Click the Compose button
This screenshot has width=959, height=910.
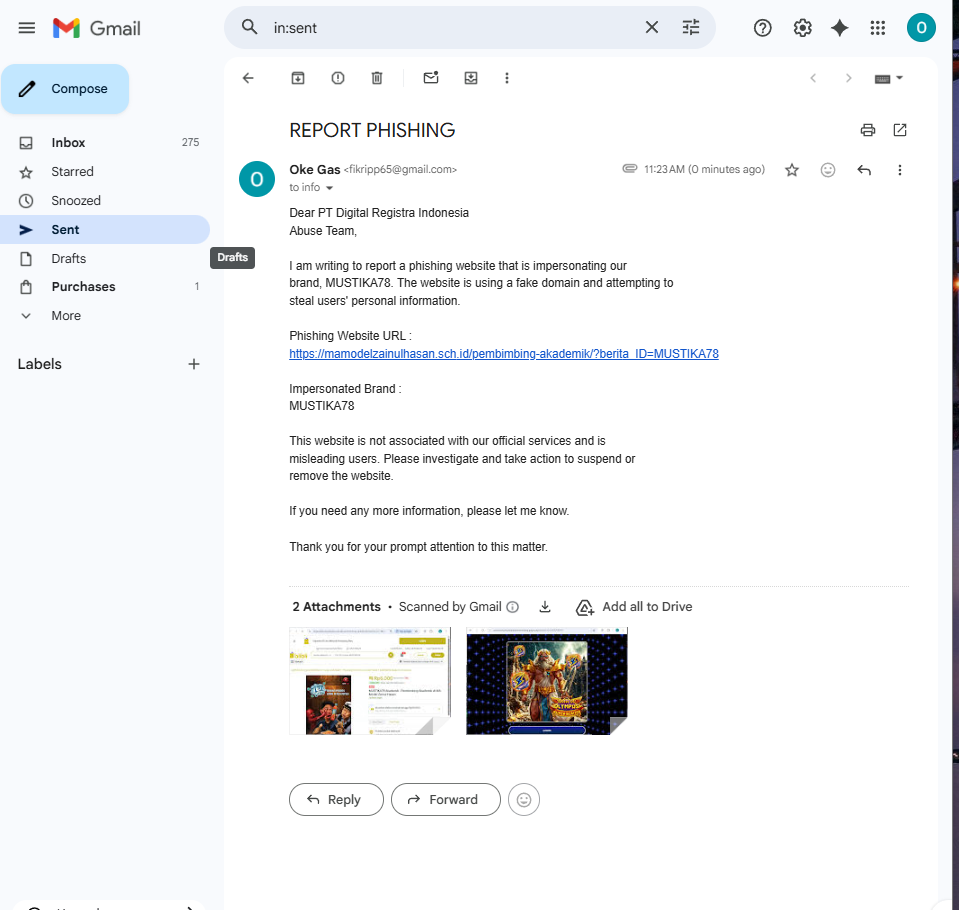pyautogui.click(x=65, y=89)
